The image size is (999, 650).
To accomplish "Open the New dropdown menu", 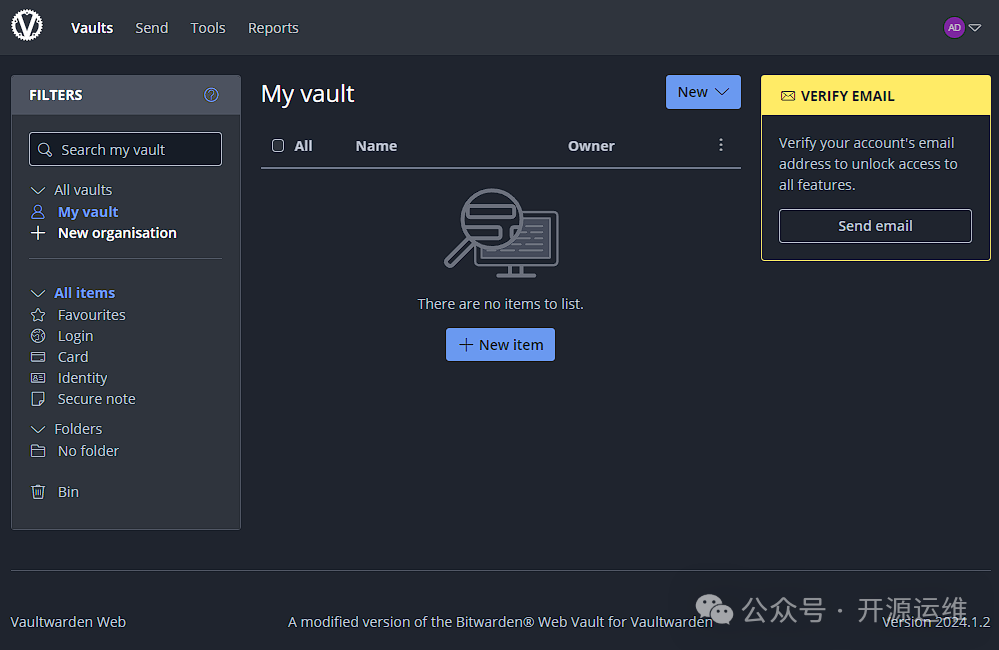I will point(703,91).
